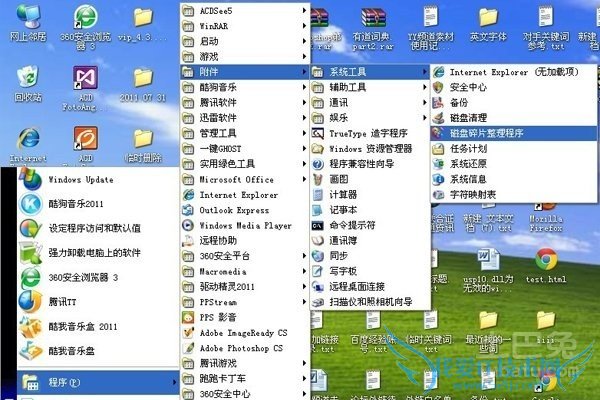600x400 pixels.
Task: Click 酷我音乐盒 2011 icon
Action: coord(31,327)
